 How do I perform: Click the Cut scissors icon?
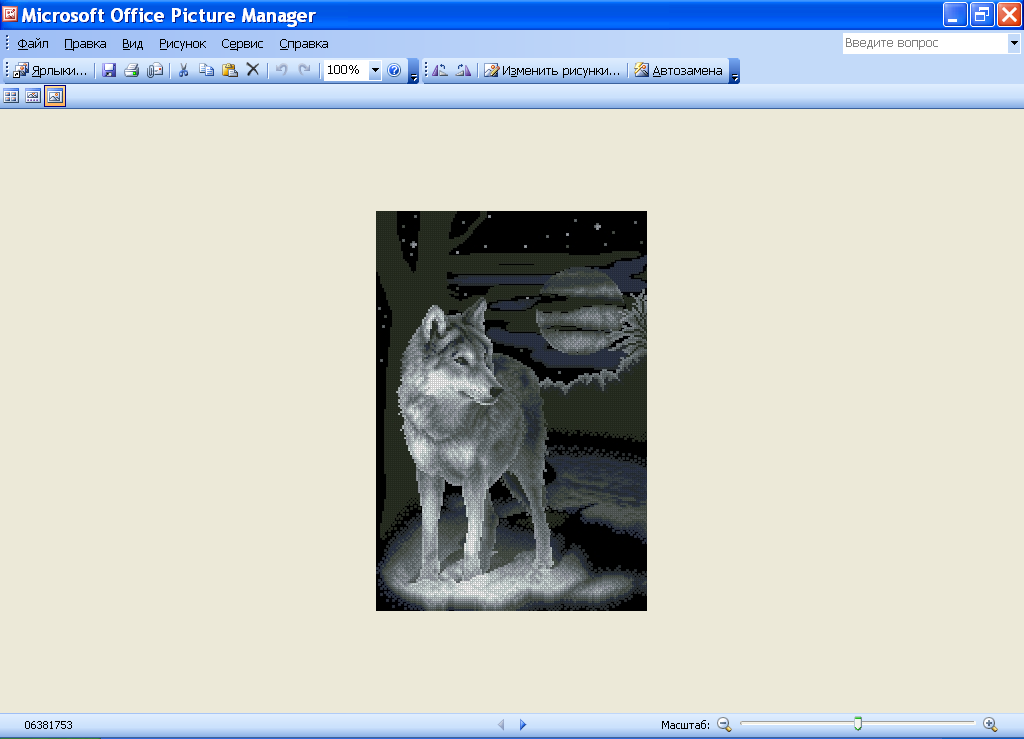pyautogui.click(x=184, y=71)
